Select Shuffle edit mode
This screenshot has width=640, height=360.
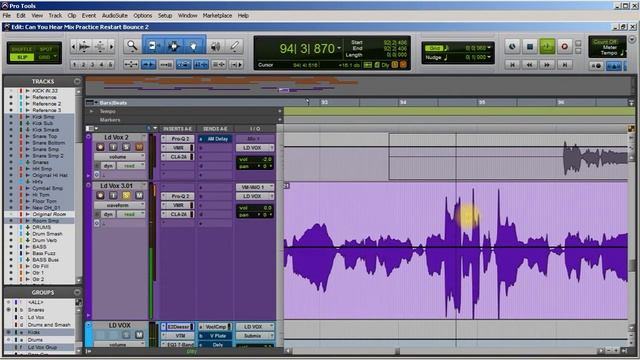point(22,49)
